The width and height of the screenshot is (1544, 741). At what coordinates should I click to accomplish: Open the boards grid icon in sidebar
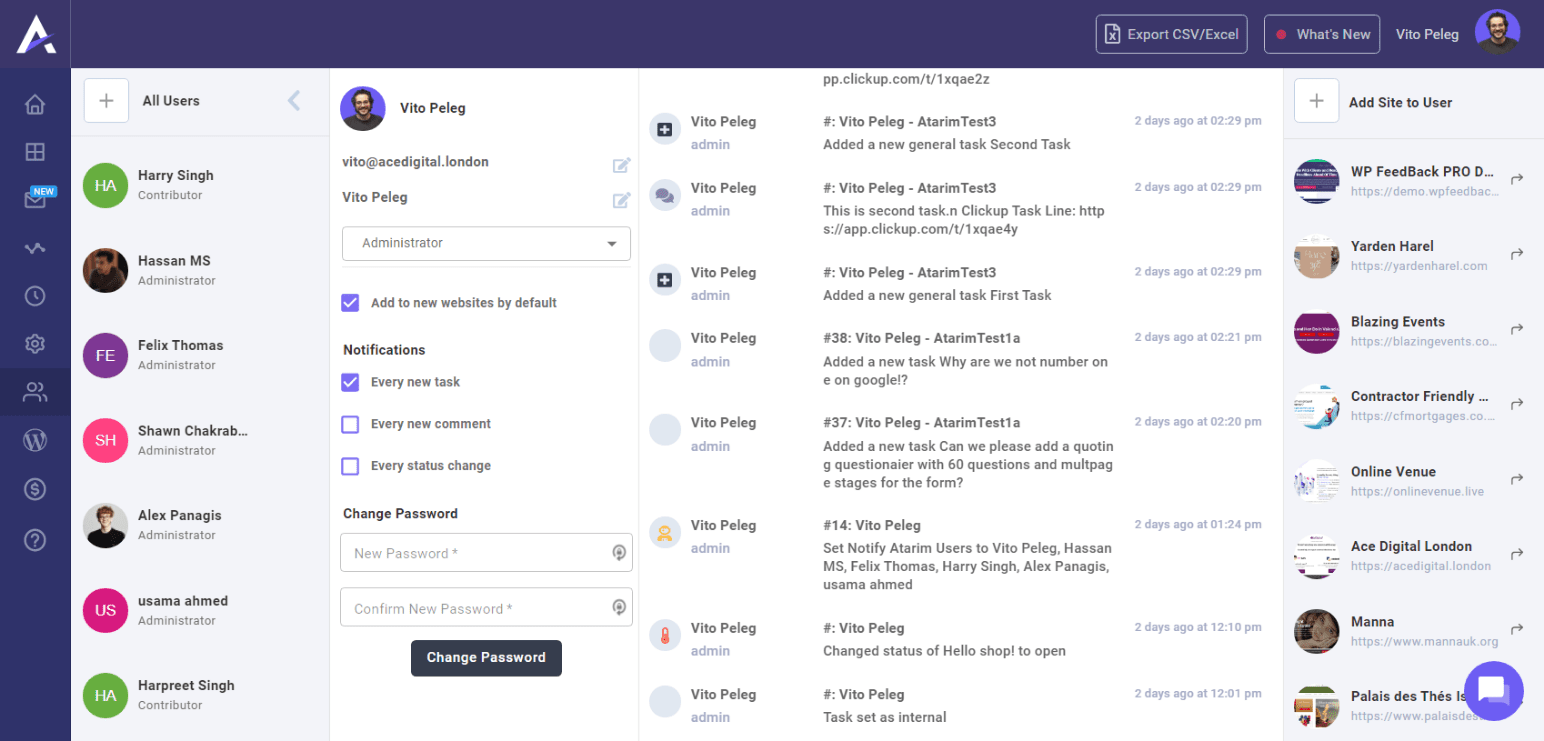coord(35,152)
